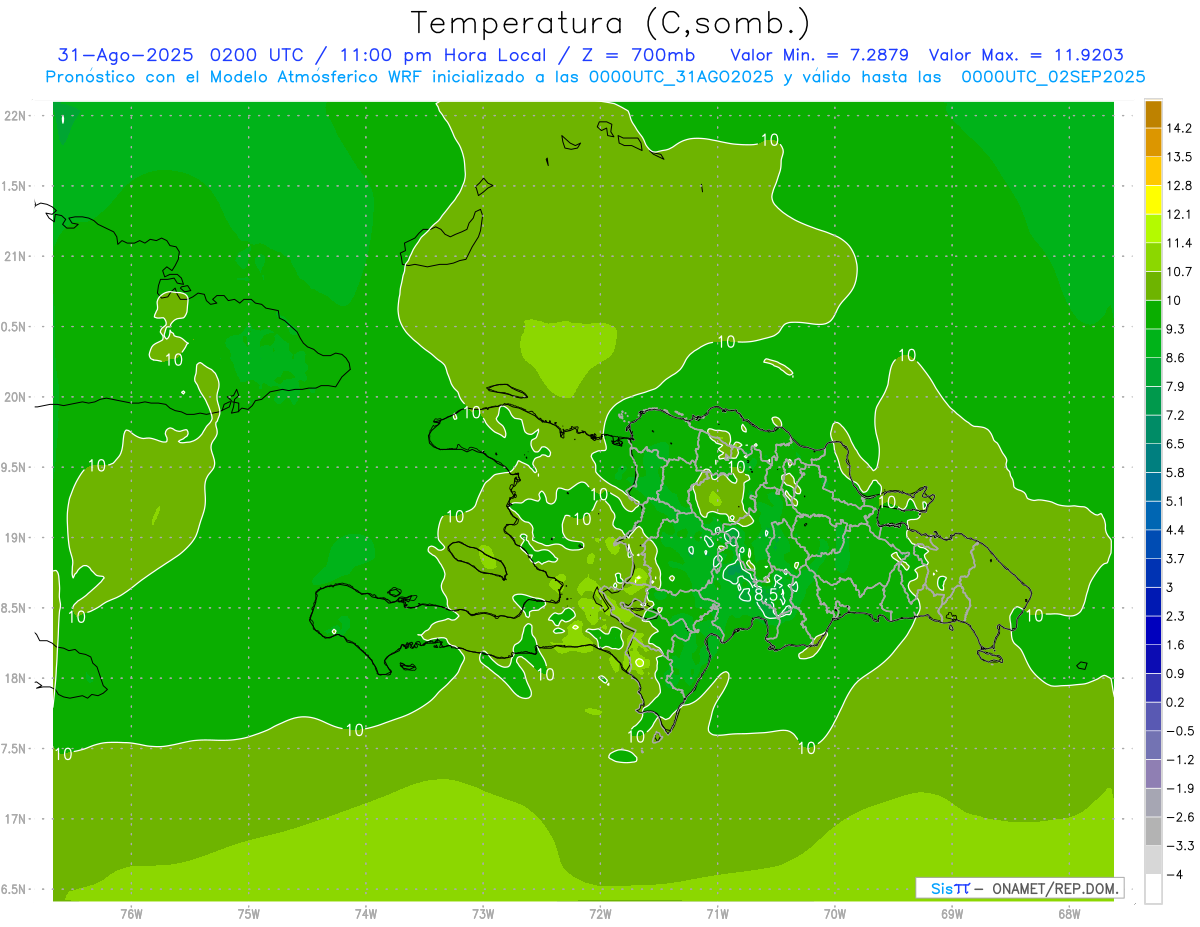Viewport: 1200px width, 927px height.
Task: Click the '19N' latitude label
Action: [x=16, y=538]
